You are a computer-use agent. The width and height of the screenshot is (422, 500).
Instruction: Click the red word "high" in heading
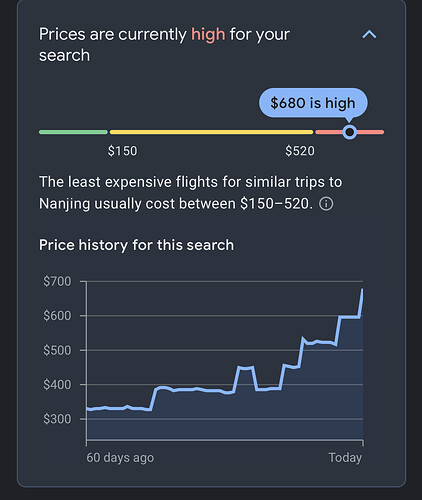pyautogui.click(x=208, y=34)
